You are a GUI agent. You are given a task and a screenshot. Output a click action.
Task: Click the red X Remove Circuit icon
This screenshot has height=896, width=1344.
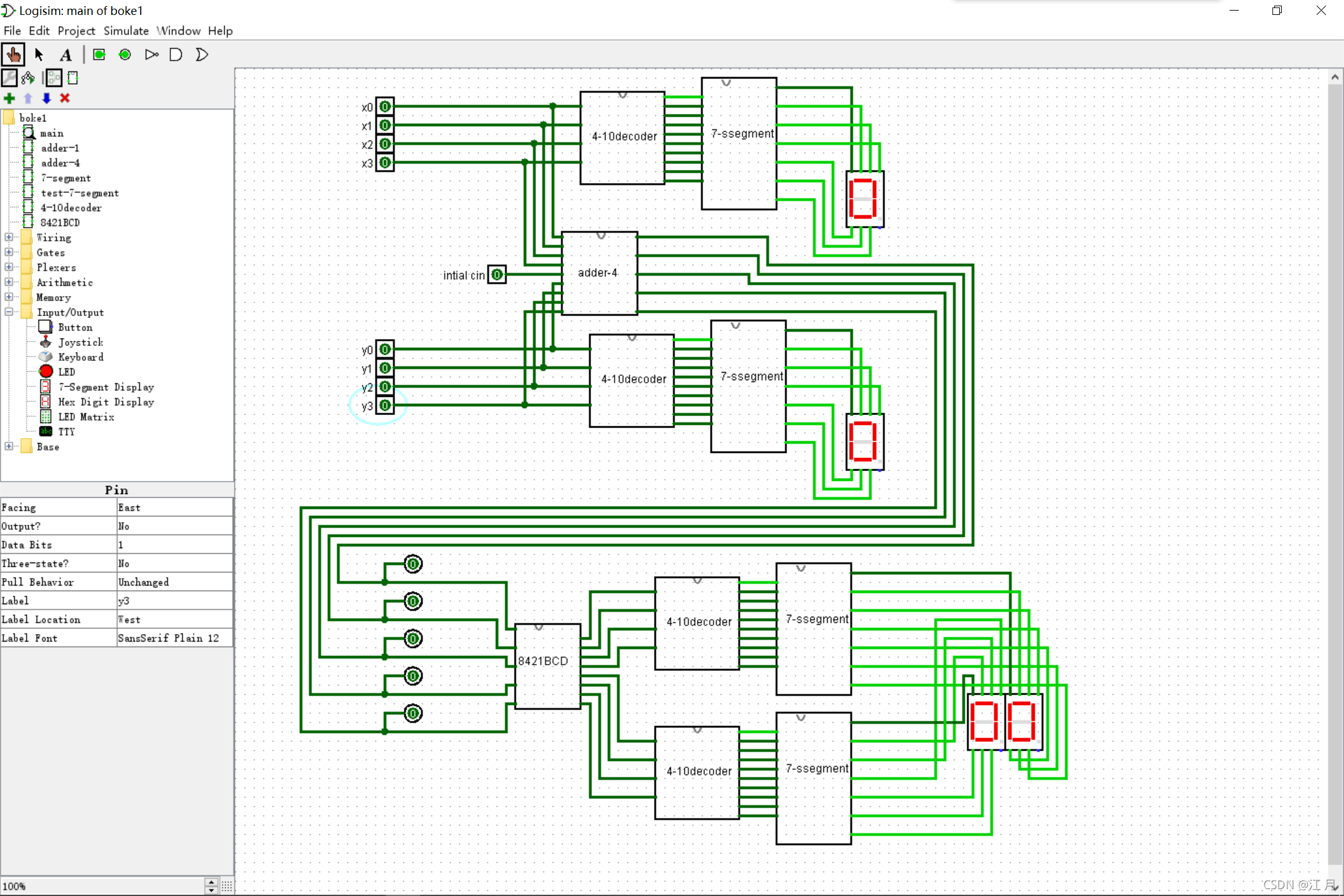pos(65,98)
